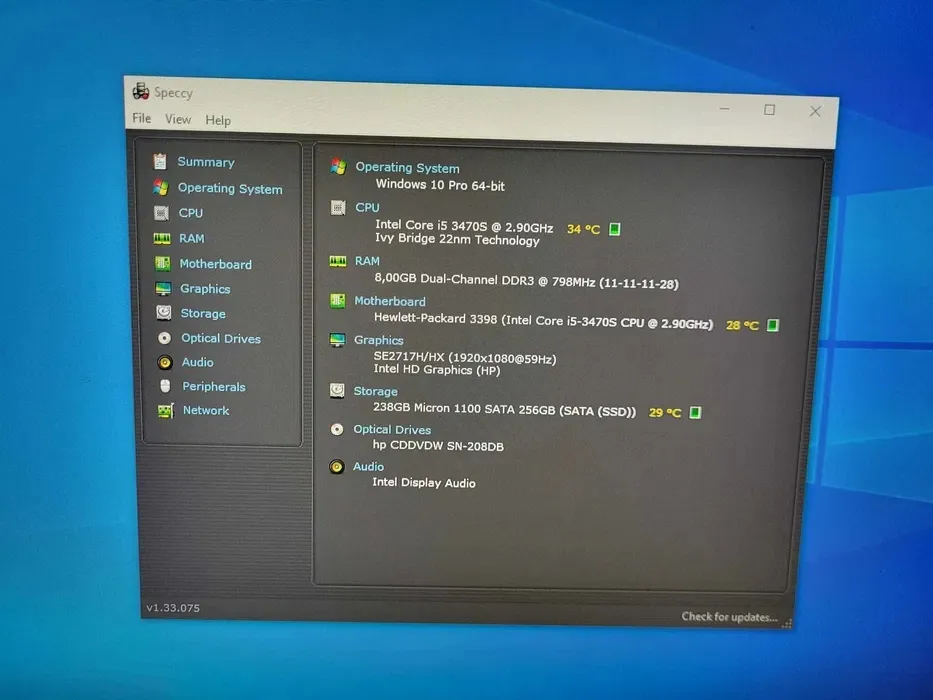Click the Graphics monitor icon in summary pane
Viewport: 933px width, 700px height.
pos(337,340)
